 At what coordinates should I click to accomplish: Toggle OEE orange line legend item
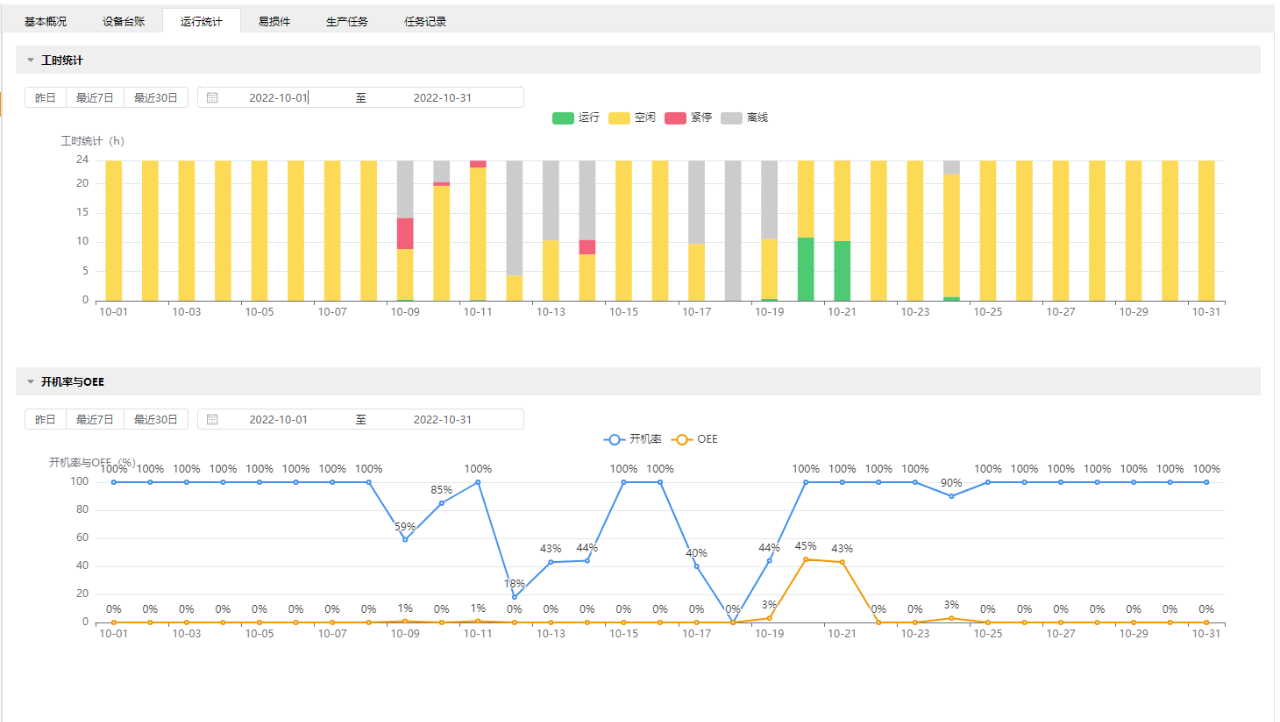695,439
